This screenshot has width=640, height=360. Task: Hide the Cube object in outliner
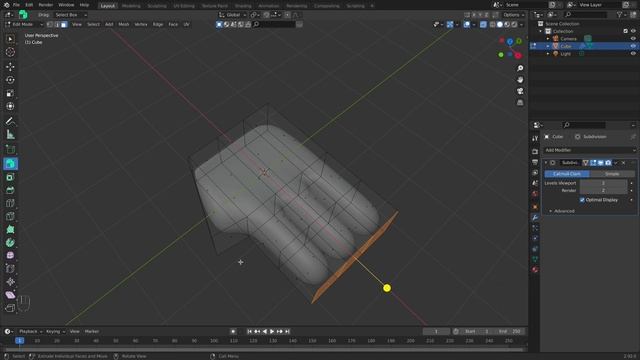[633, 46]
